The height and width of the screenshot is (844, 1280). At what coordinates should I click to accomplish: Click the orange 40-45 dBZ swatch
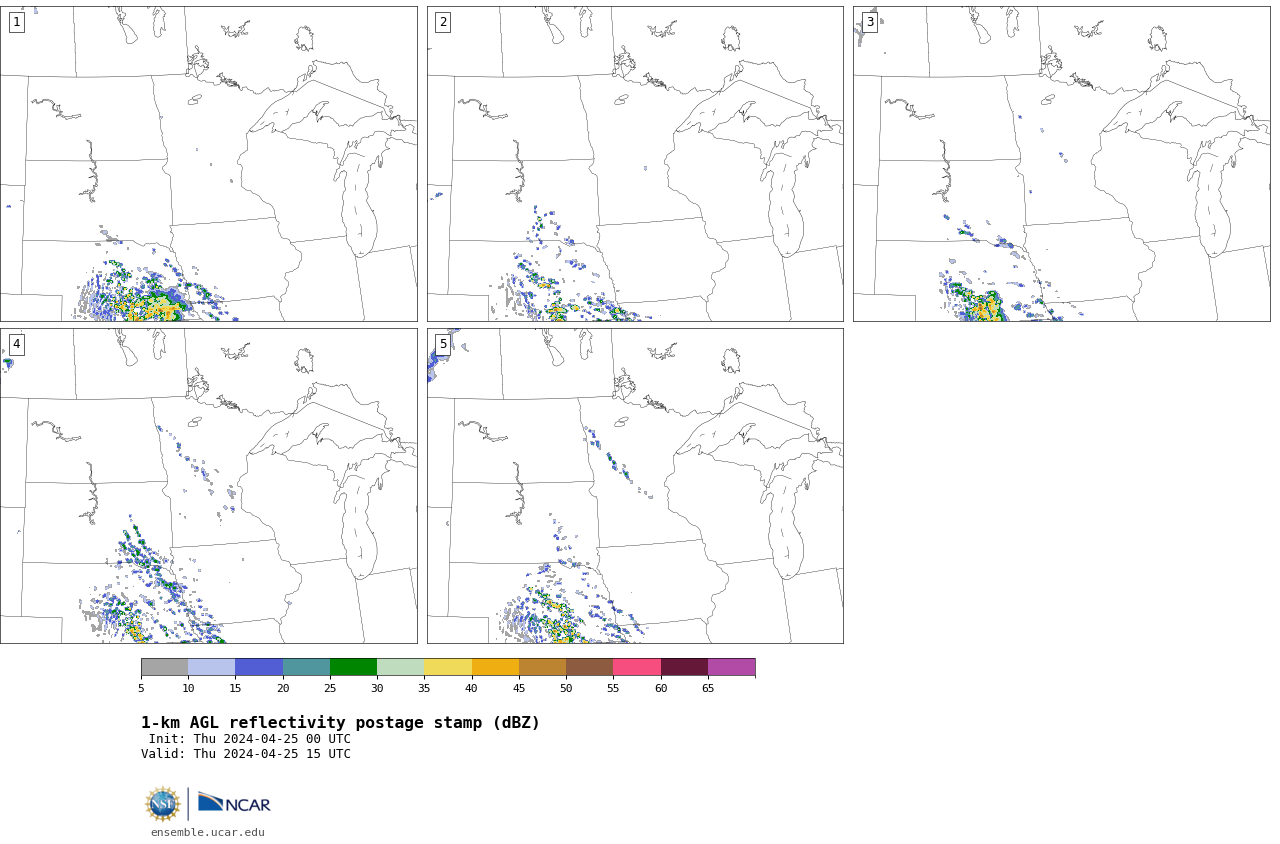coord(495,667)
